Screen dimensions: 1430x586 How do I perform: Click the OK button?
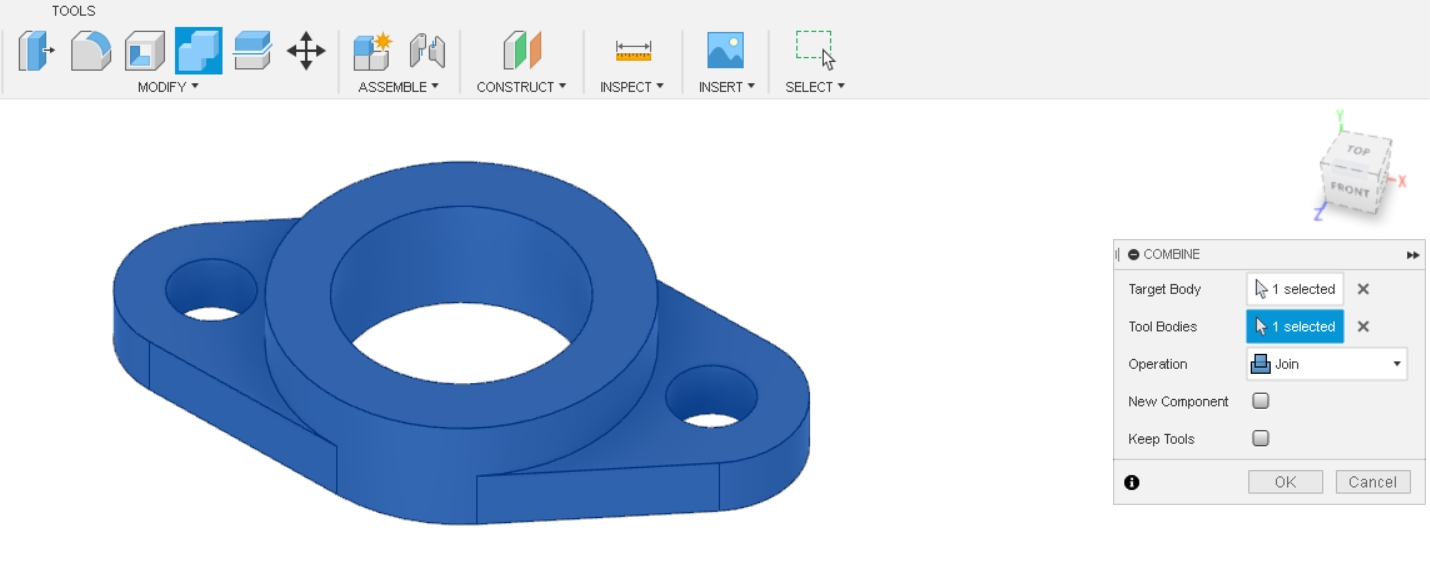point(1285,482)
